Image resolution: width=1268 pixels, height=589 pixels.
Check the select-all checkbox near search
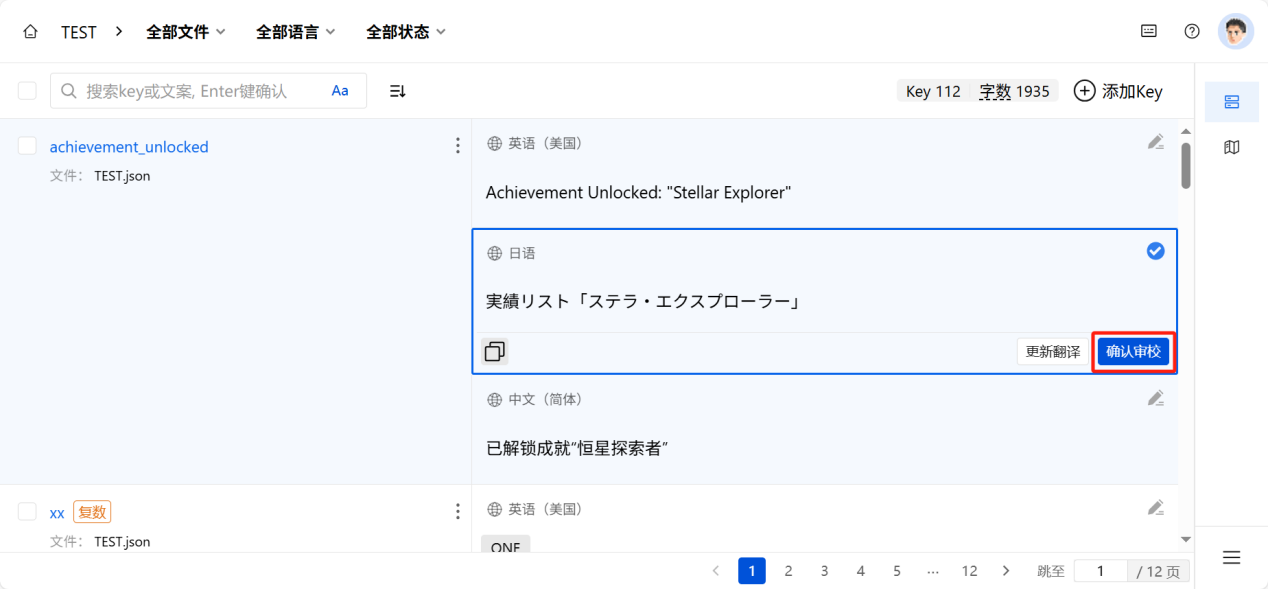tap(27, 91)
